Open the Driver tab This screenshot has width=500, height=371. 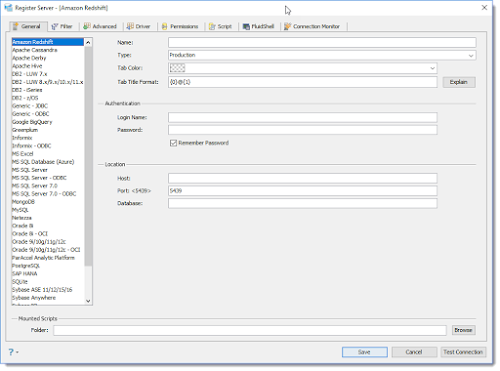click(x=139, y=26)
